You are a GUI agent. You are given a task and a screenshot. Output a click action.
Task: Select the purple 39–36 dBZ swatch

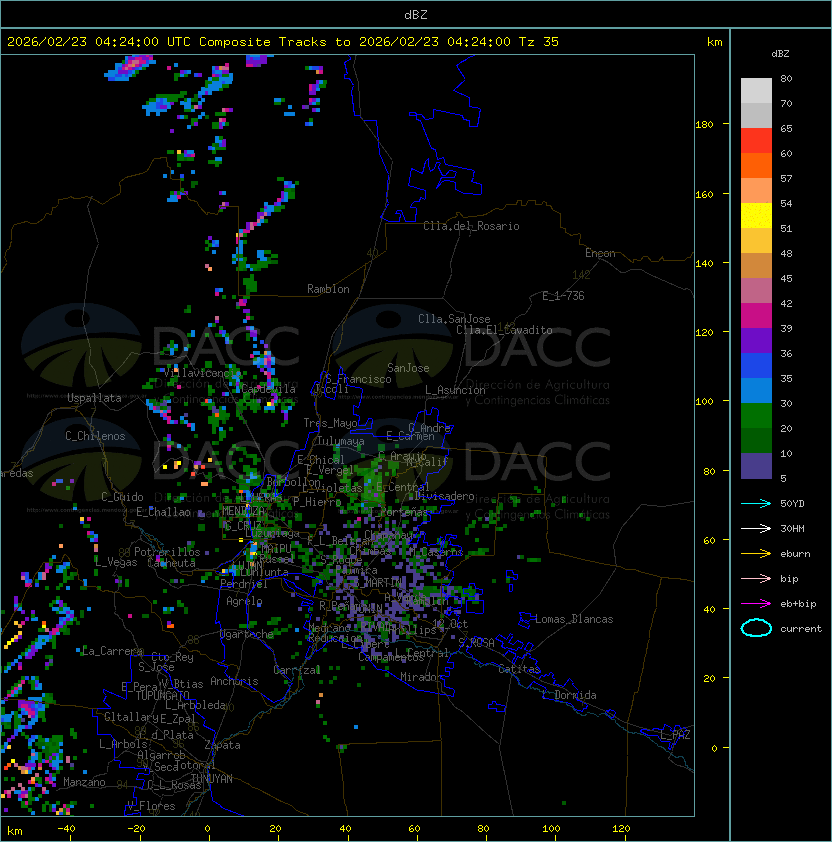coord(756,340)
